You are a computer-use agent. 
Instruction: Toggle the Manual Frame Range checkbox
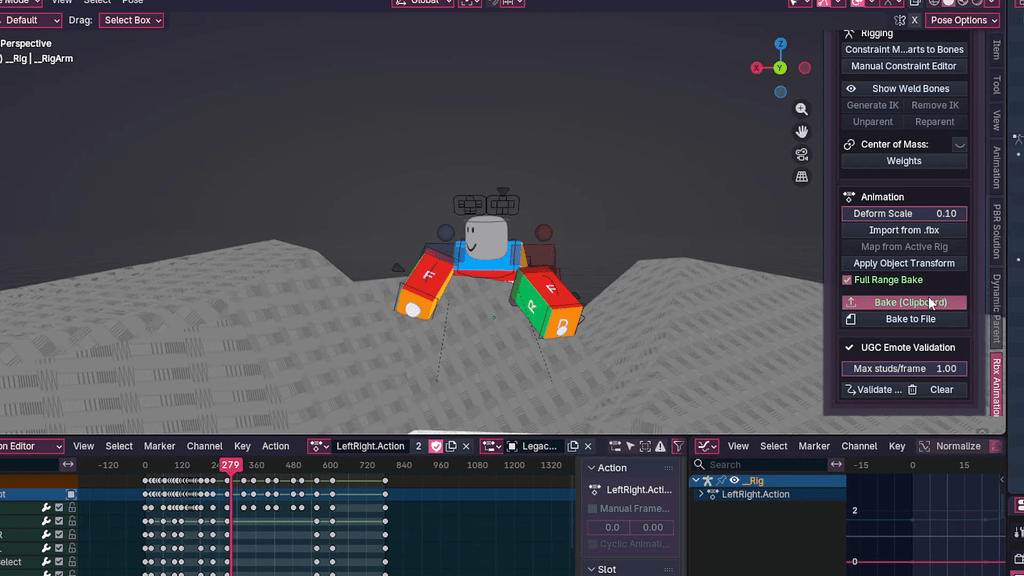pyautogui.click(x=593, y=509)
